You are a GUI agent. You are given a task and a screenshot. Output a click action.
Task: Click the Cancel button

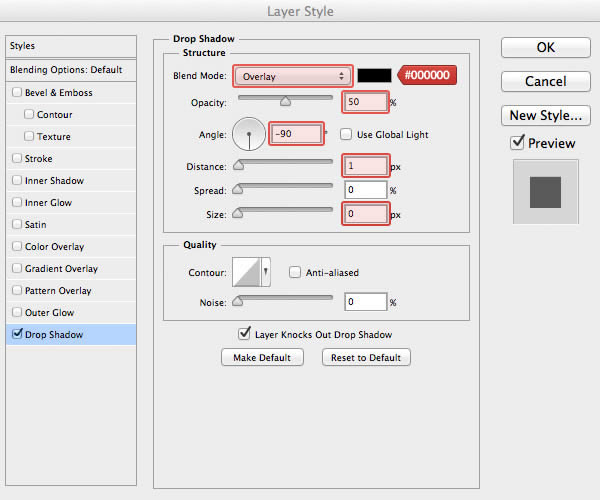[546, 81]
